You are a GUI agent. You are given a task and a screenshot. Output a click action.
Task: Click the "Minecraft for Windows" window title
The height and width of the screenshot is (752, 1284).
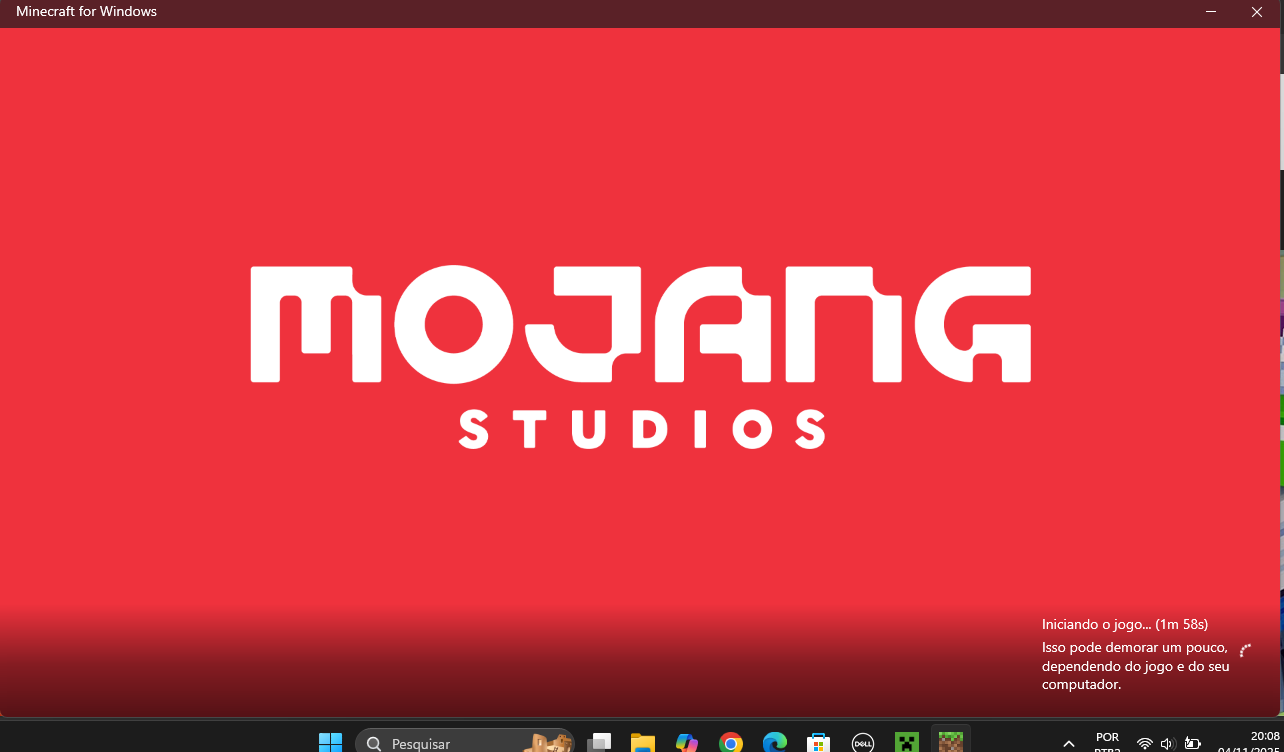tap(86, 12)
